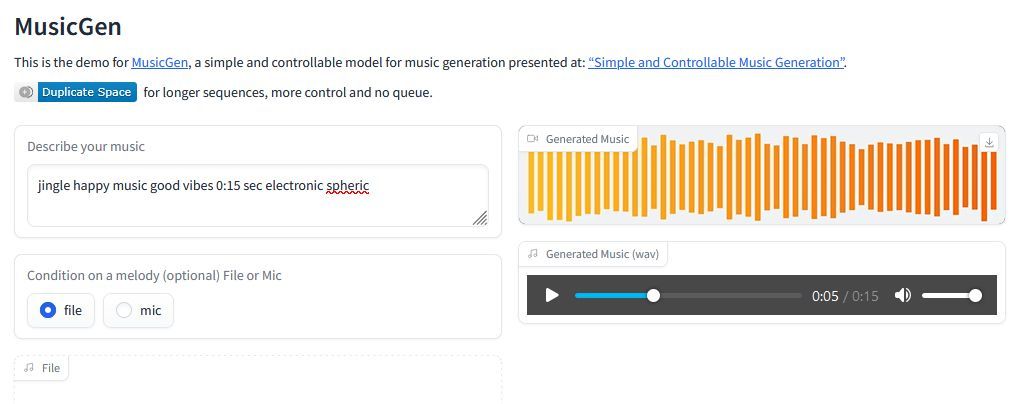Viewport: 1036px width, 404px height.
Task: Open the Simple and Controllable Music Generation paper link
Action: click(717, 62)
